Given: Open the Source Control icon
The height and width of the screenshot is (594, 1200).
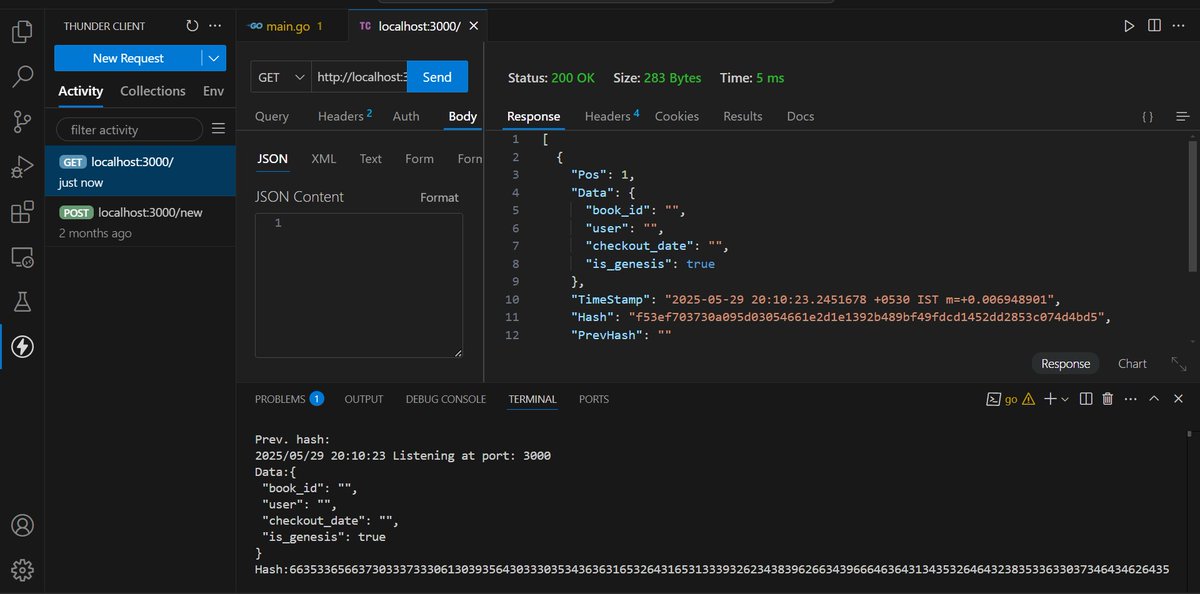Looking at the screenshot, I should point(22,122).
